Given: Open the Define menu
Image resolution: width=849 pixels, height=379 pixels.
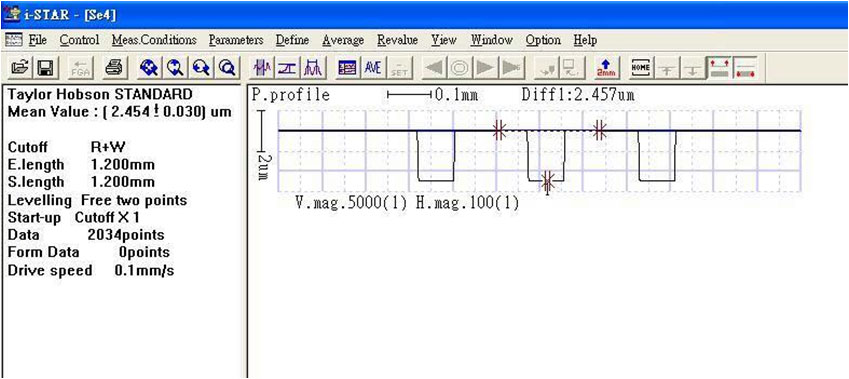Looking at the screenshot, I should tap(292, 40).
